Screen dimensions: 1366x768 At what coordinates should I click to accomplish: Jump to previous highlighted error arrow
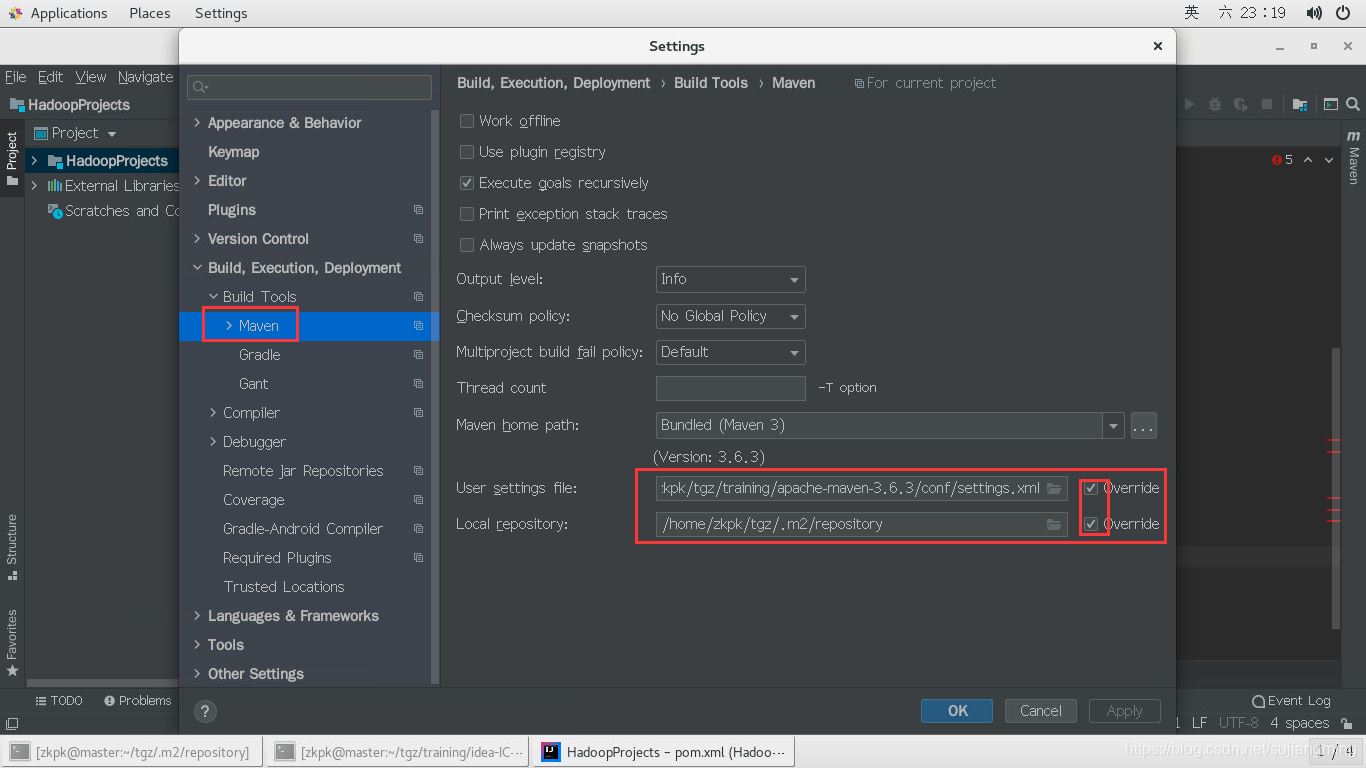[1308, 160]
